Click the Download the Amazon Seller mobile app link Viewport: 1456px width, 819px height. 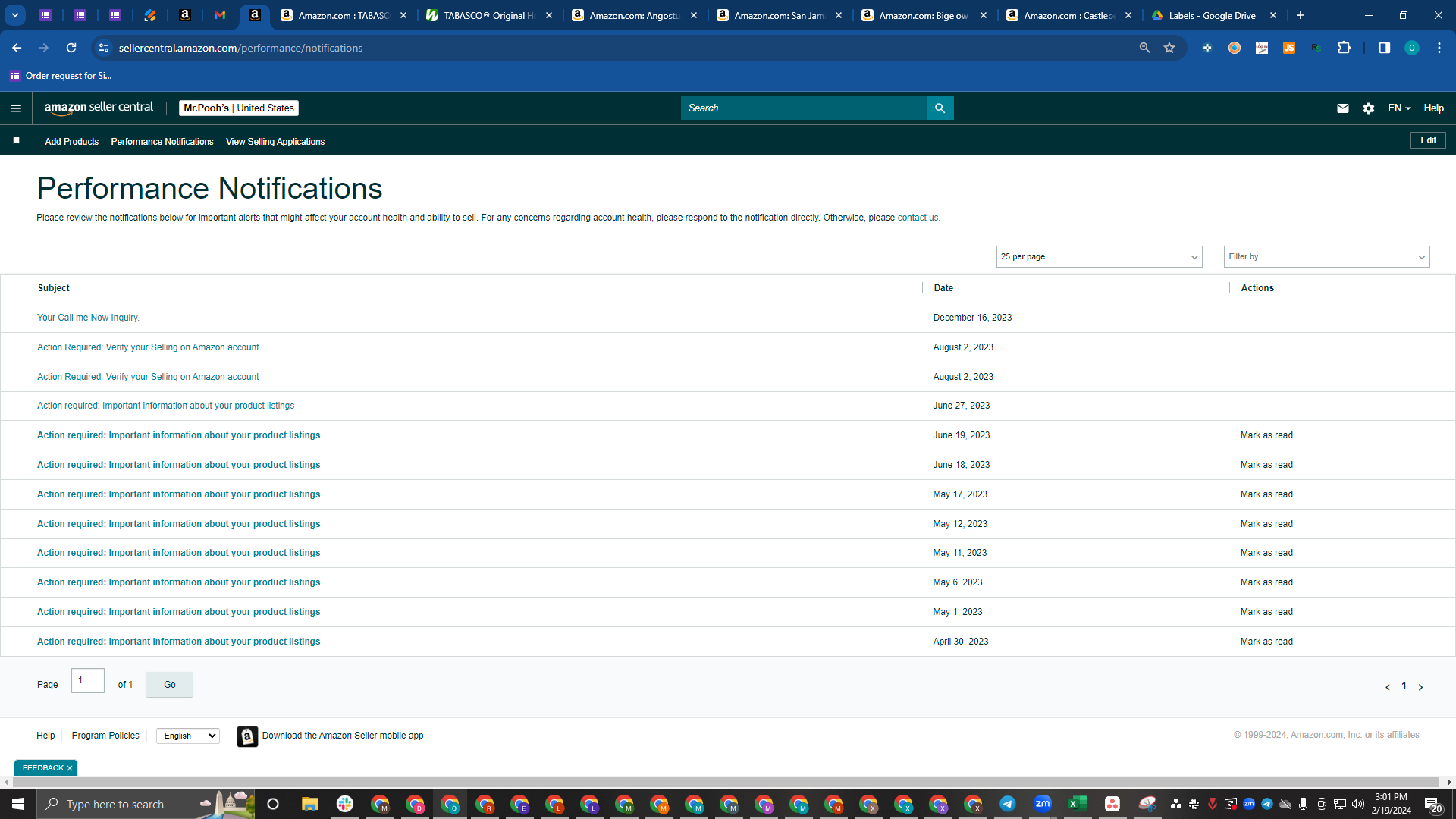pyautogui.click(x=343, y=736)
